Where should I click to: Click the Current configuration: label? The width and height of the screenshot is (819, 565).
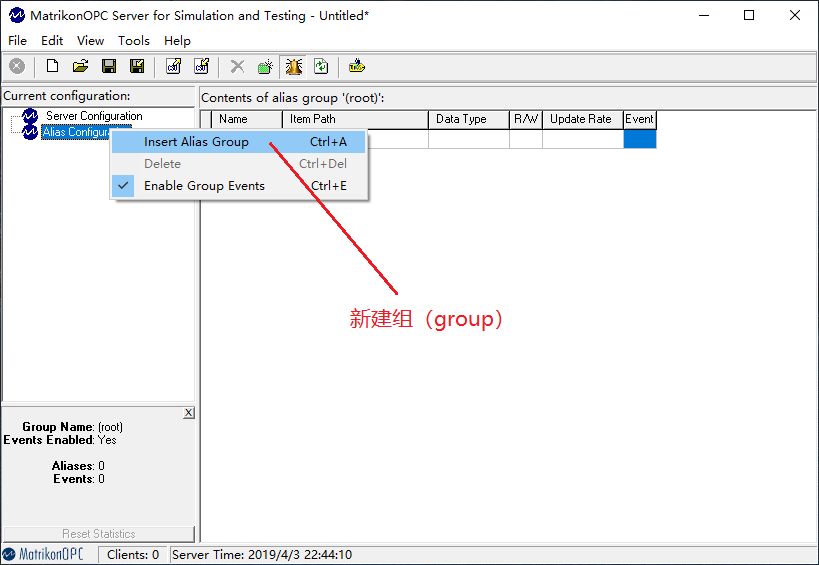point(67,96)
